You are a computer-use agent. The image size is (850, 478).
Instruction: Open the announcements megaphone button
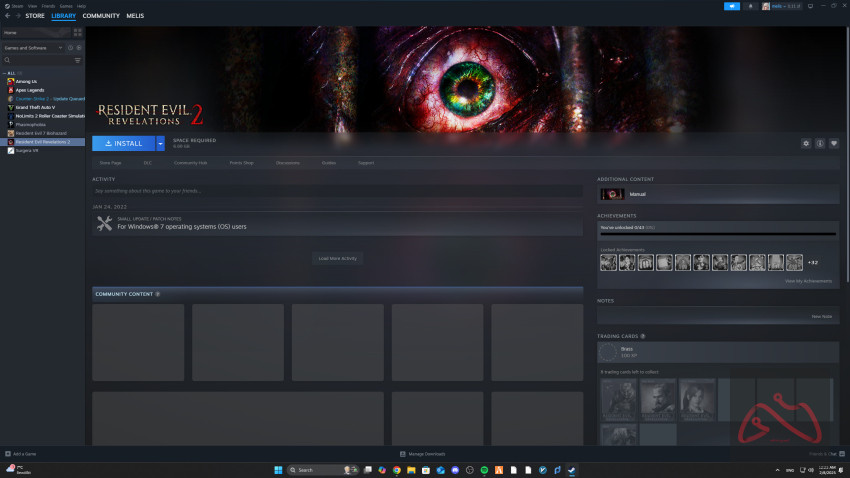731,6
